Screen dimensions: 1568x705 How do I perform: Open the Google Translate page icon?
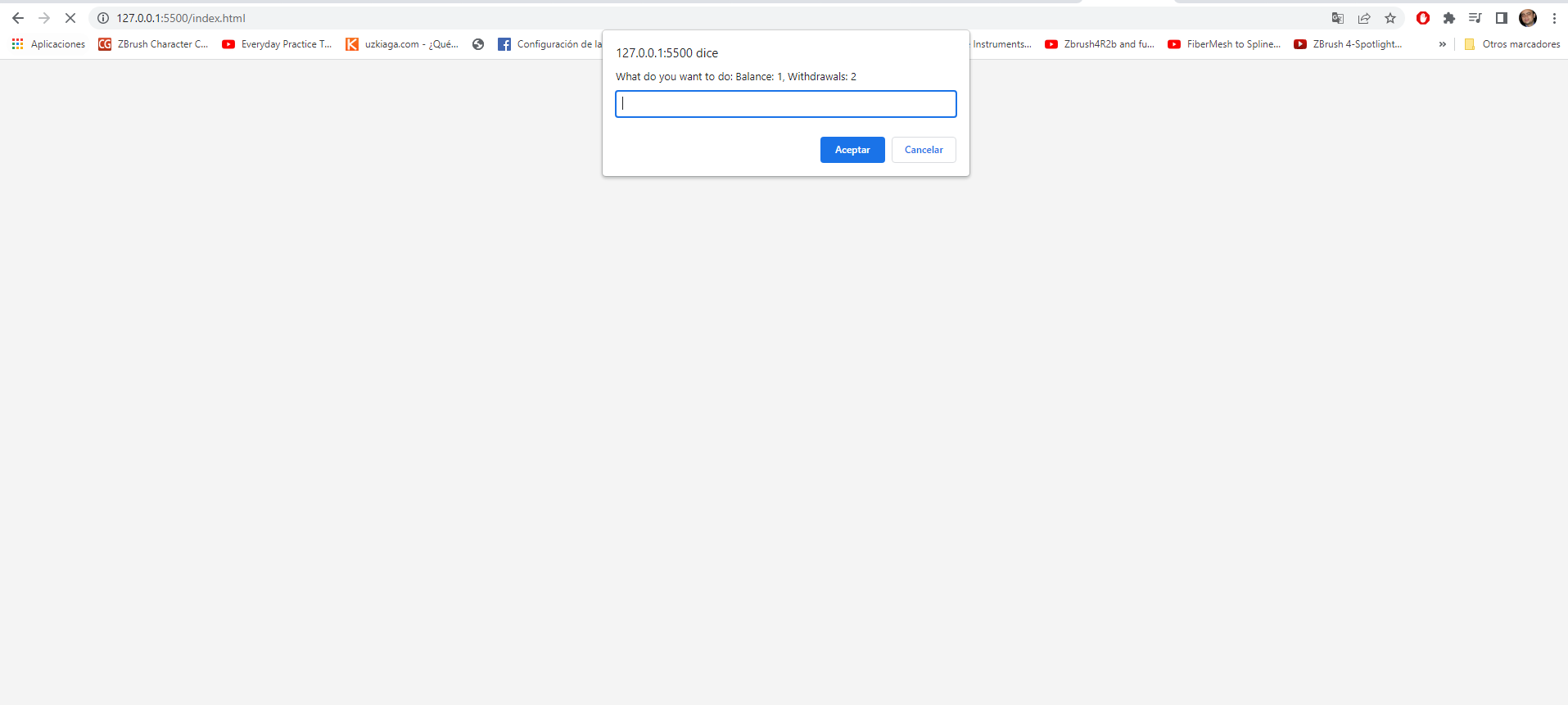(x=1338, y=18)
